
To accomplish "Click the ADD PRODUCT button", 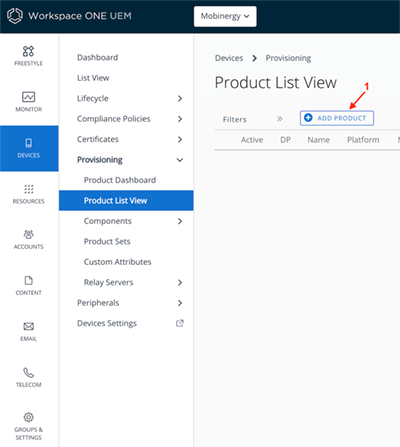I will click(x=337, y=118).
